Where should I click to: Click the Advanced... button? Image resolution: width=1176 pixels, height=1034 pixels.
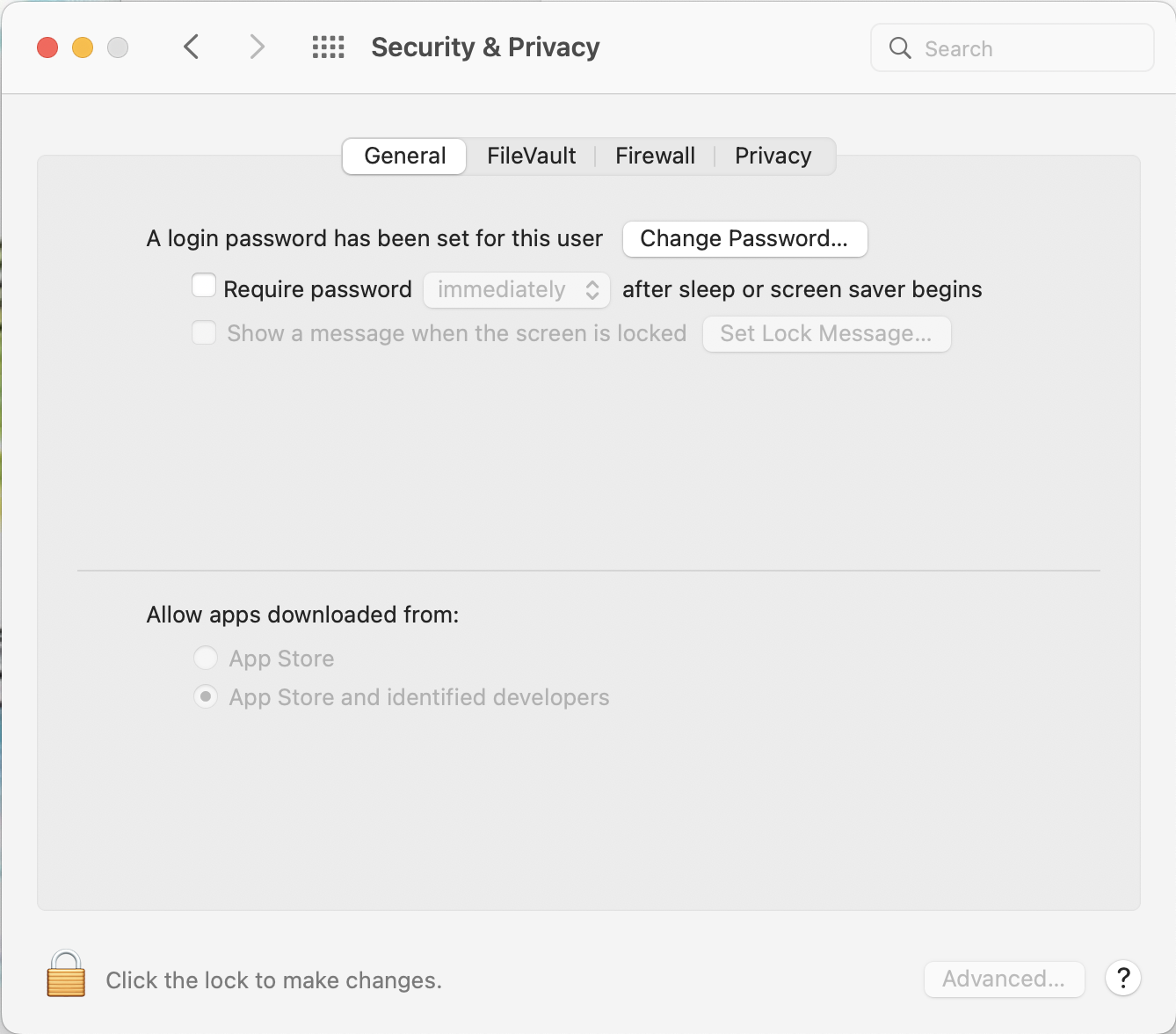click(1004, 979)
